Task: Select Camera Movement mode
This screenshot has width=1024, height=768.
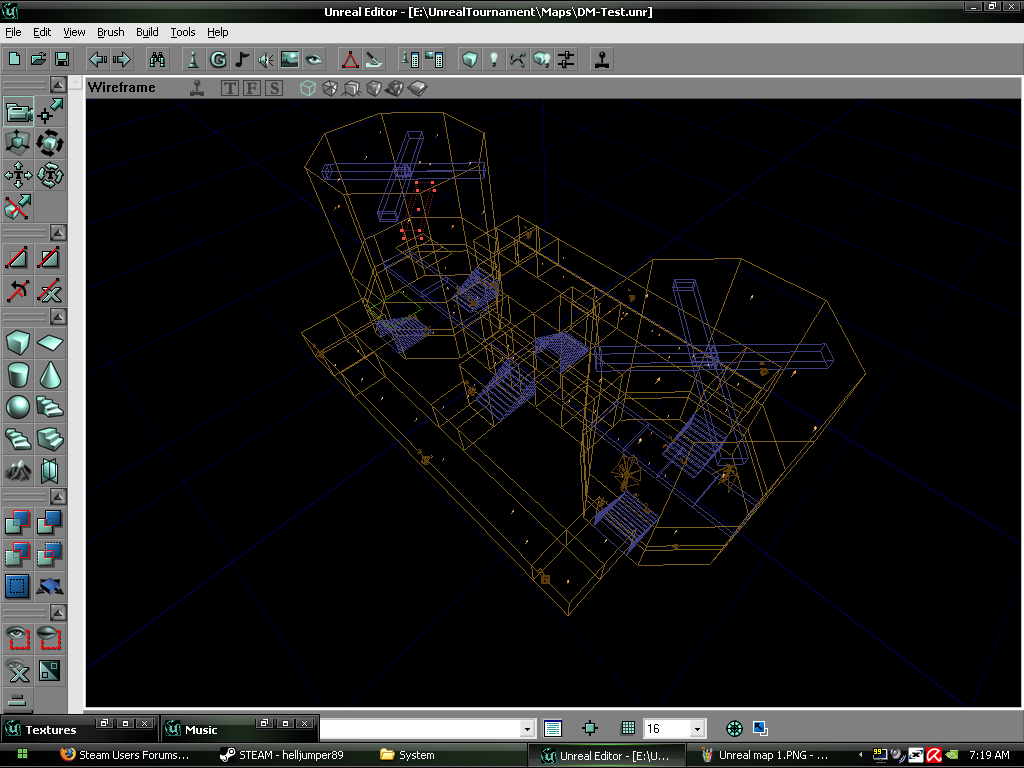Action: coord(18,112)
